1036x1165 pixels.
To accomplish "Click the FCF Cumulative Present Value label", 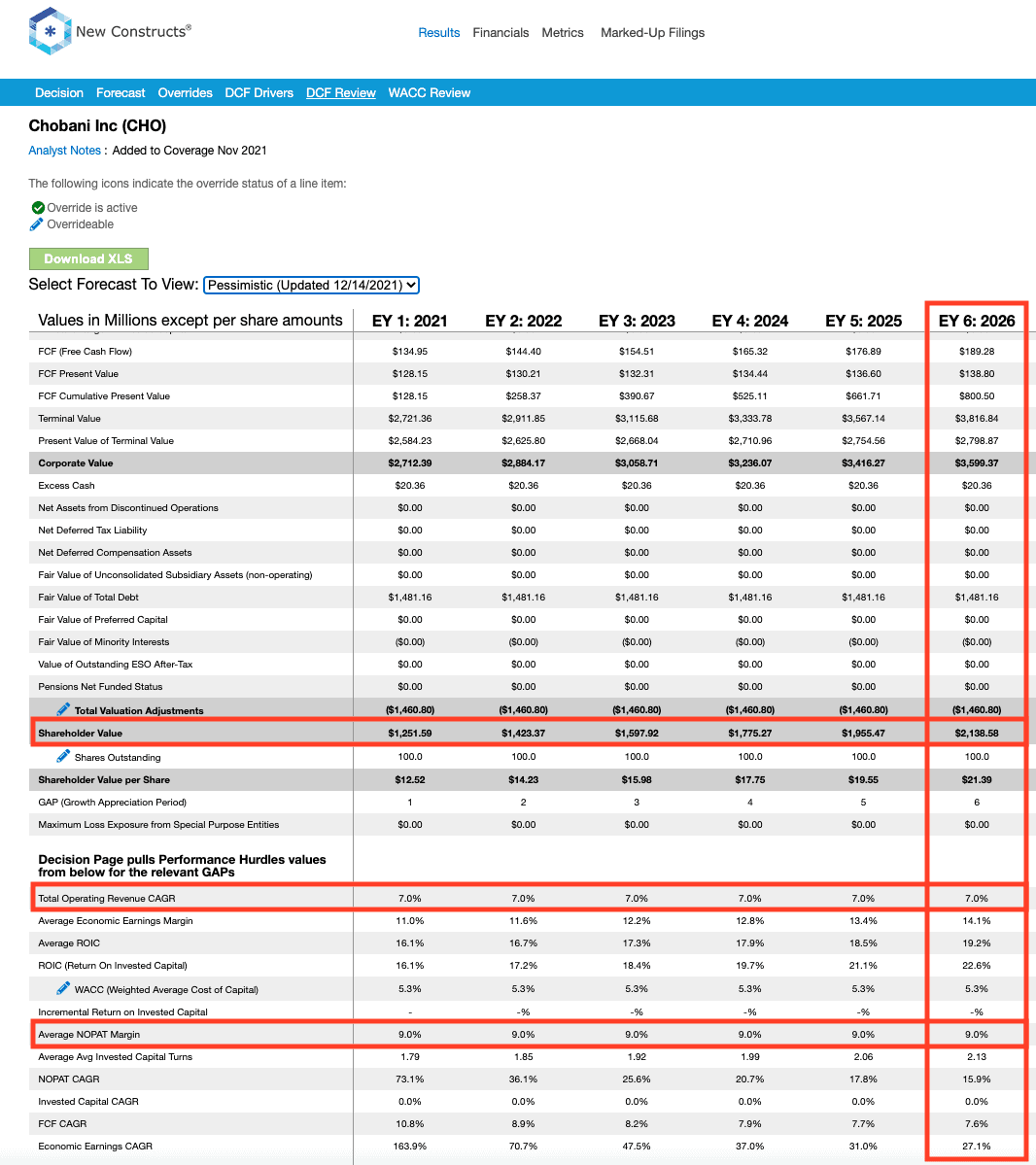I will (104, 396).
